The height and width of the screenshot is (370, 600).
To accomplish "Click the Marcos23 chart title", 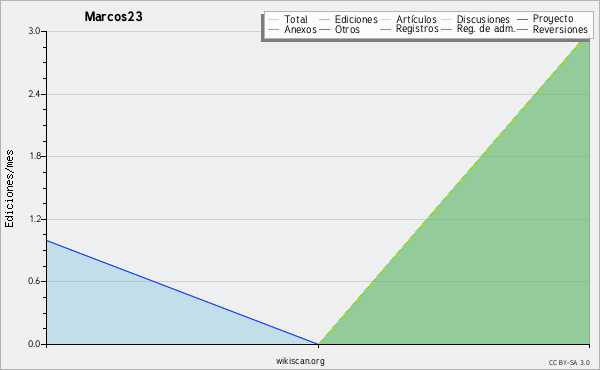I will pos(114,16).
